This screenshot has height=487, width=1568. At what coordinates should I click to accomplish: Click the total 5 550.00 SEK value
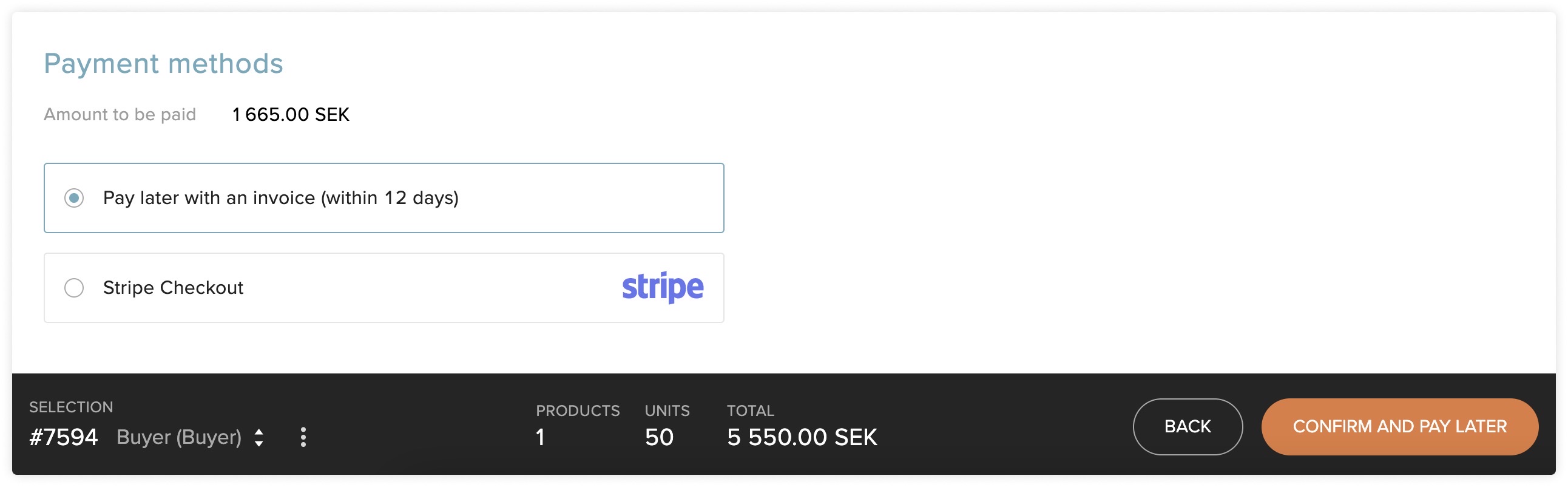pos(802,437)
